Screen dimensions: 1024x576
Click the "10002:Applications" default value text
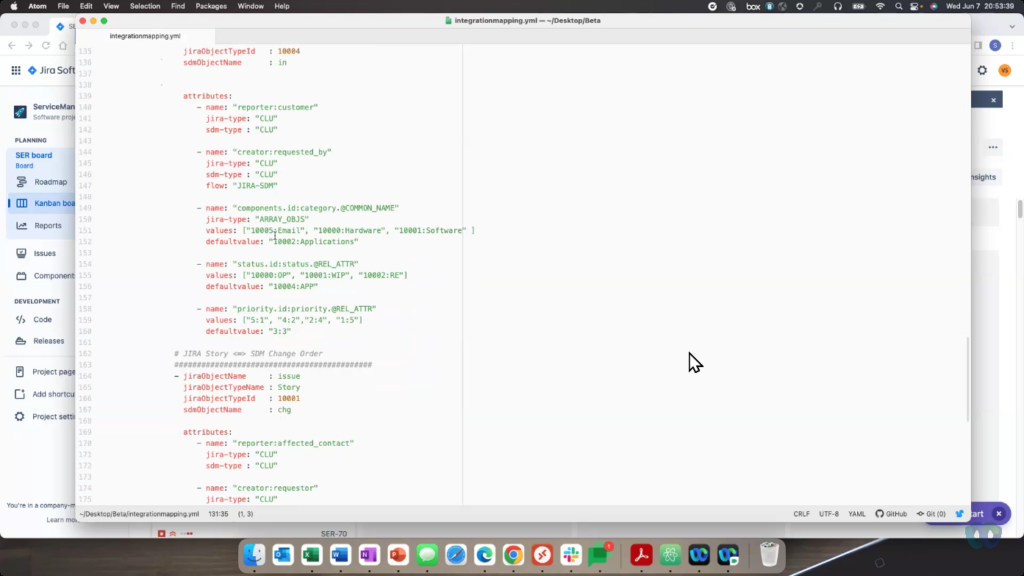click(x=313, y=242)
